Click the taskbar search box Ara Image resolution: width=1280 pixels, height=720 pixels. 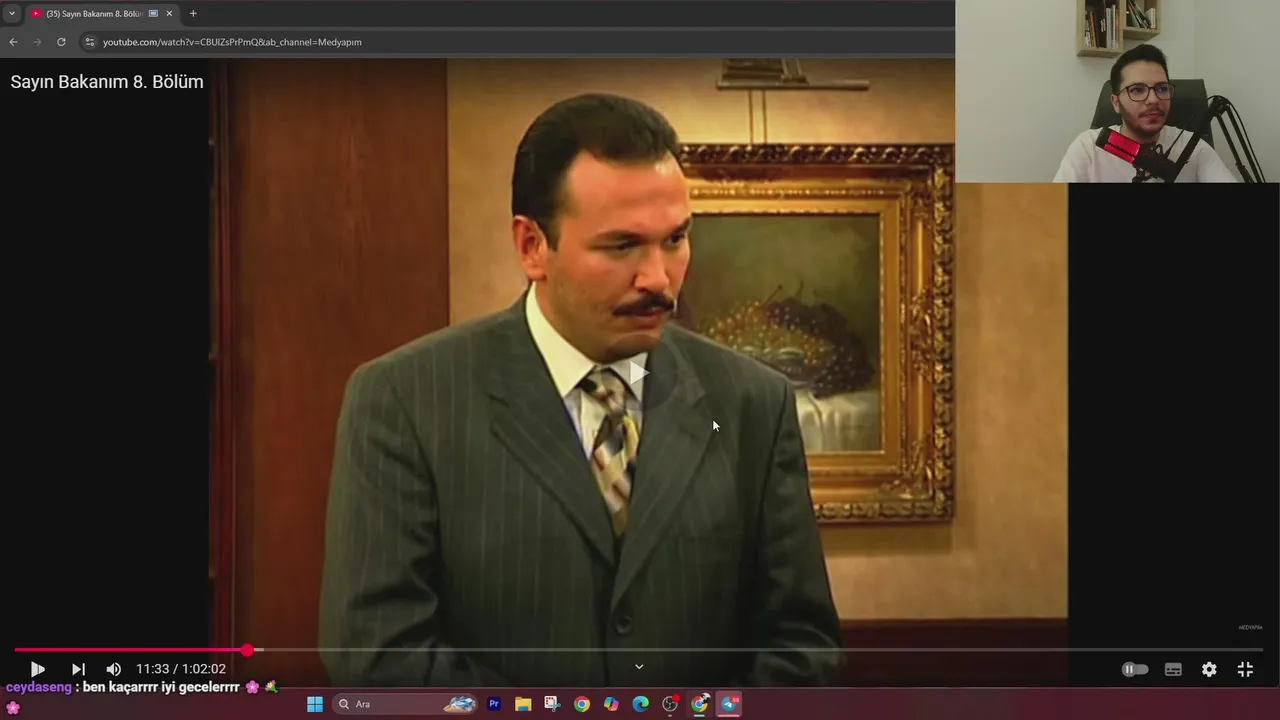tap(405, 704)
